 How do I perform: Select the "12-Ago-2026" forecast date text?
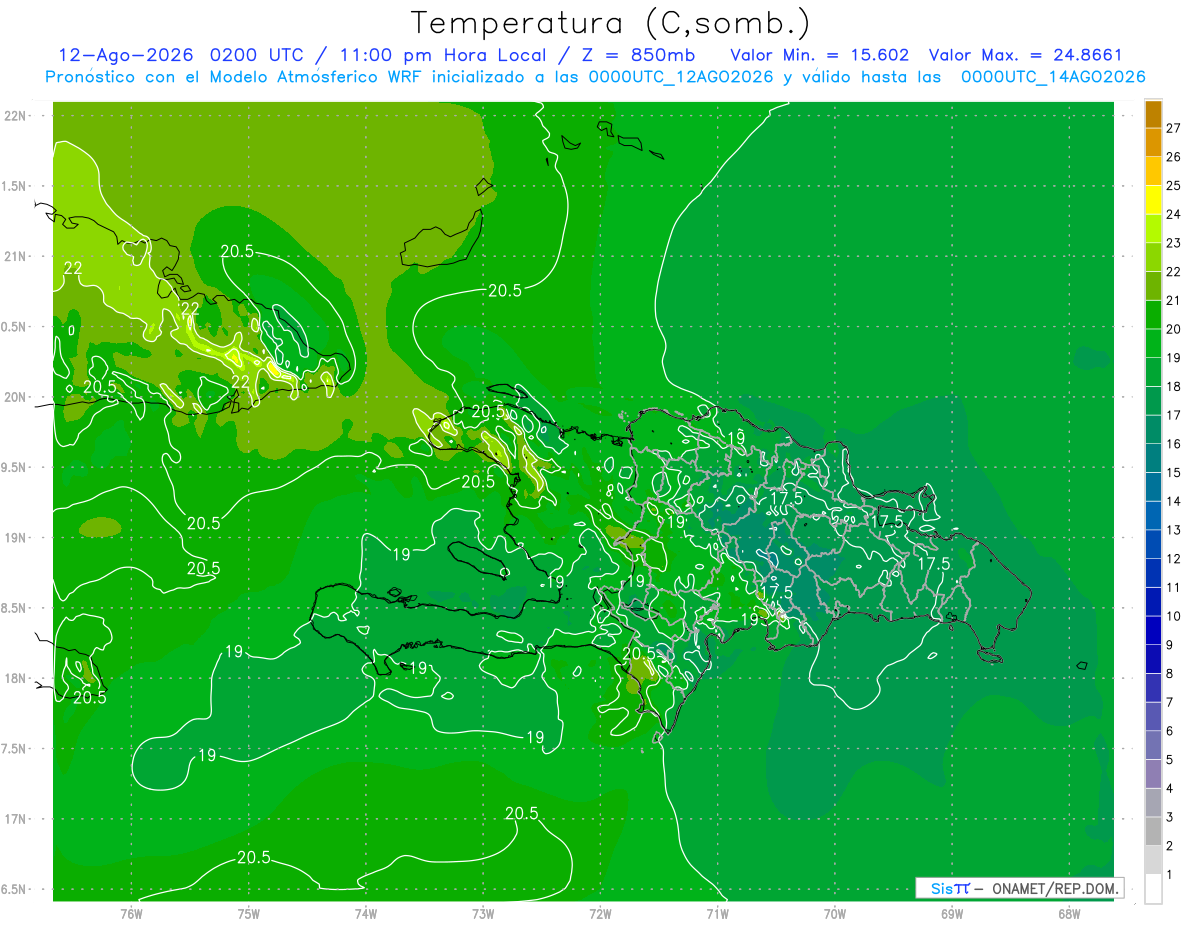pos(128,55)
